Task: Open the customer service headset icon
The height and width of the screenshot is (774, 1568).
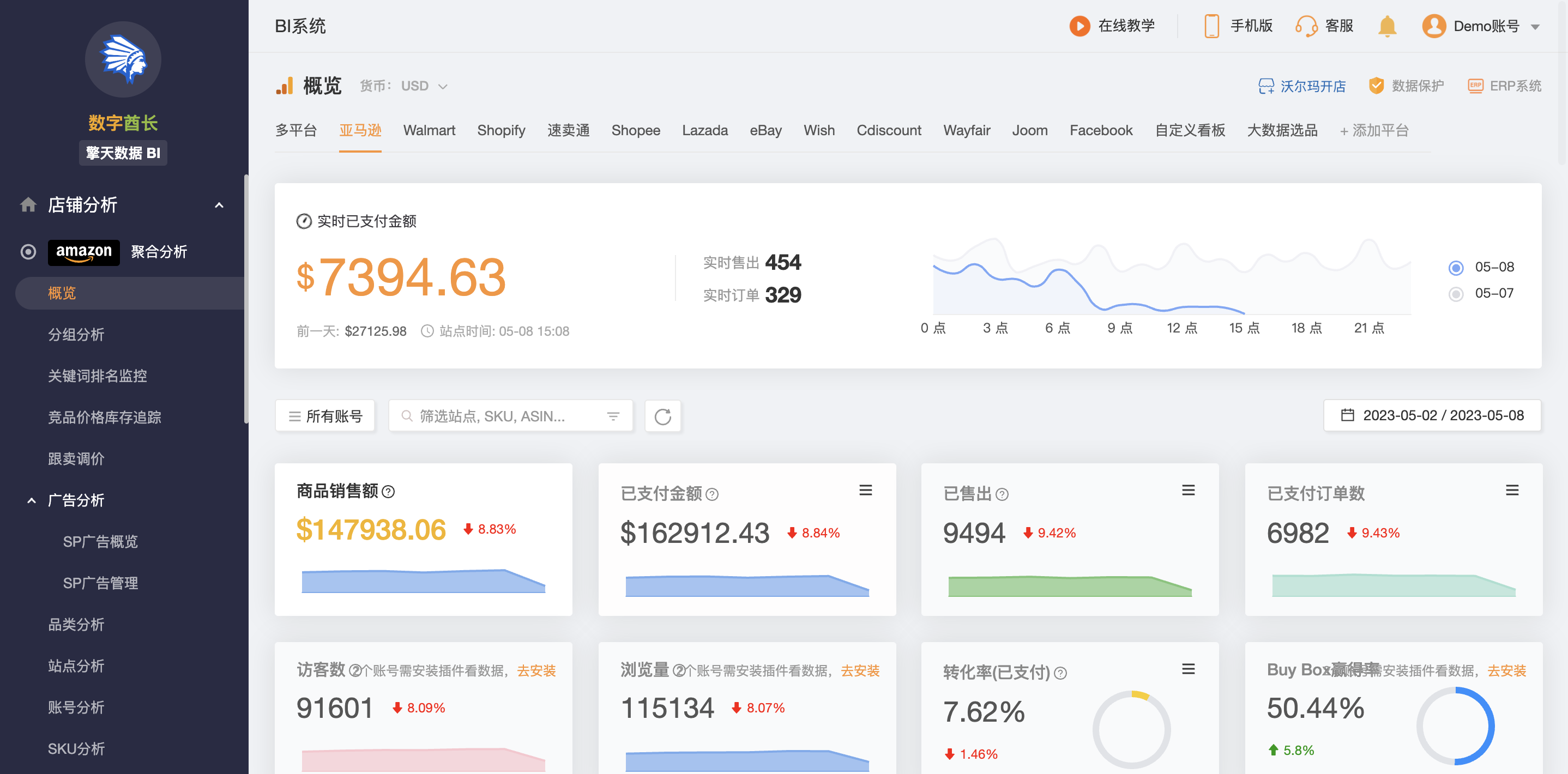Action: click(x=1306, y=26)
